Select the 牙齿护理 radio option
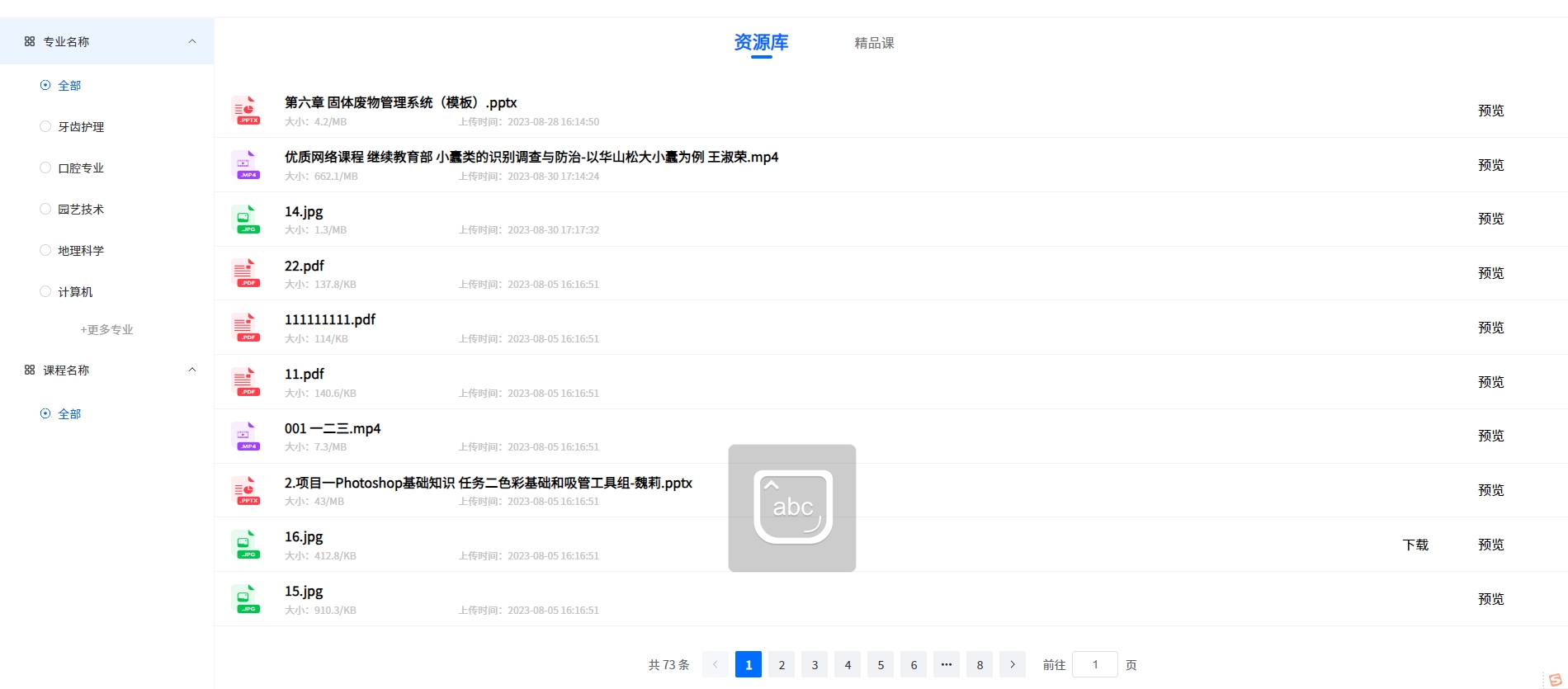Image resolution: width=1568 pixels, height=689 pixels. (x=73, y=126)
